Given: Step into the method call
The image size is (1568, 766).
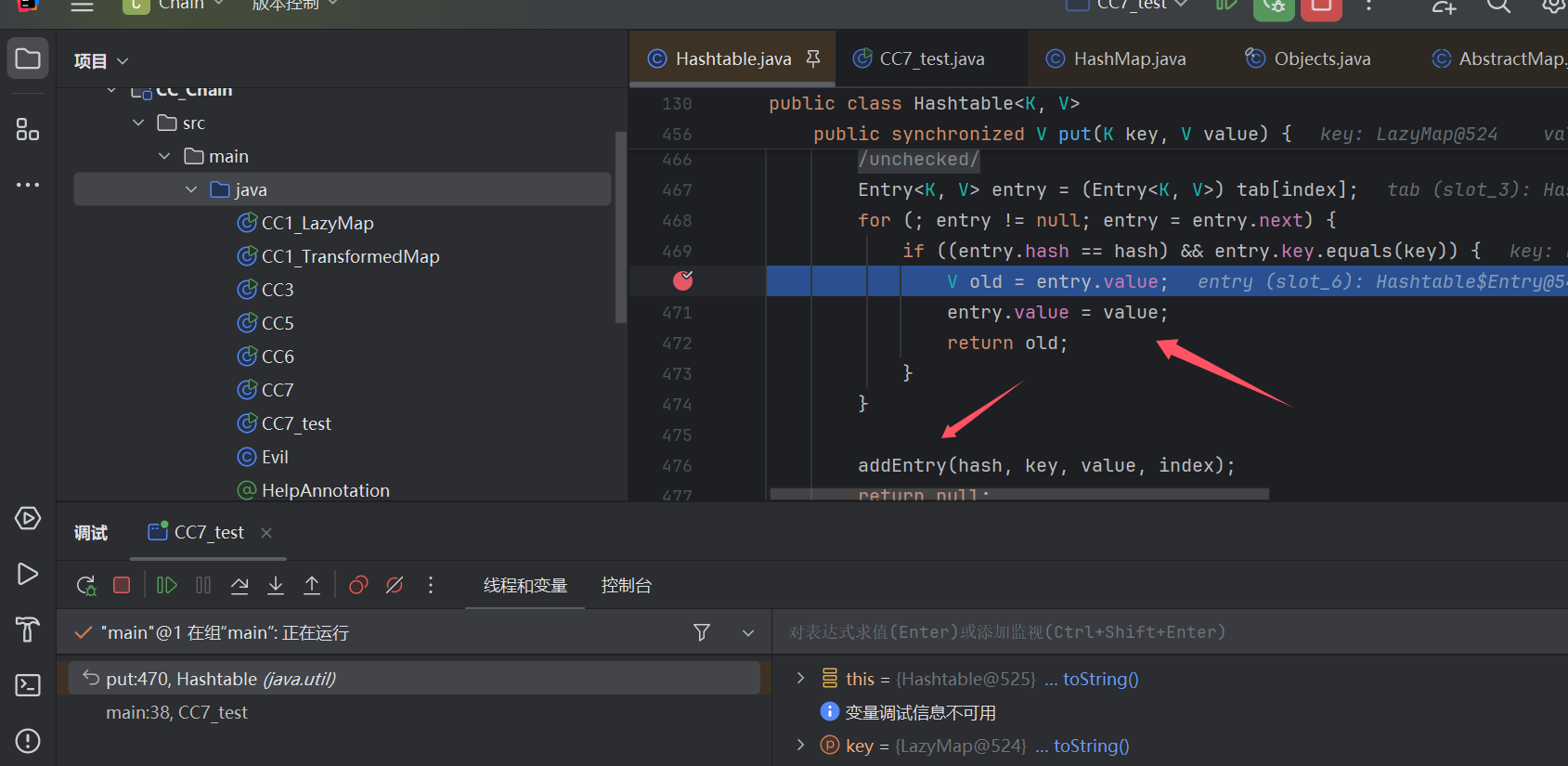Looking at the screenshot, I should pos(276,585).
